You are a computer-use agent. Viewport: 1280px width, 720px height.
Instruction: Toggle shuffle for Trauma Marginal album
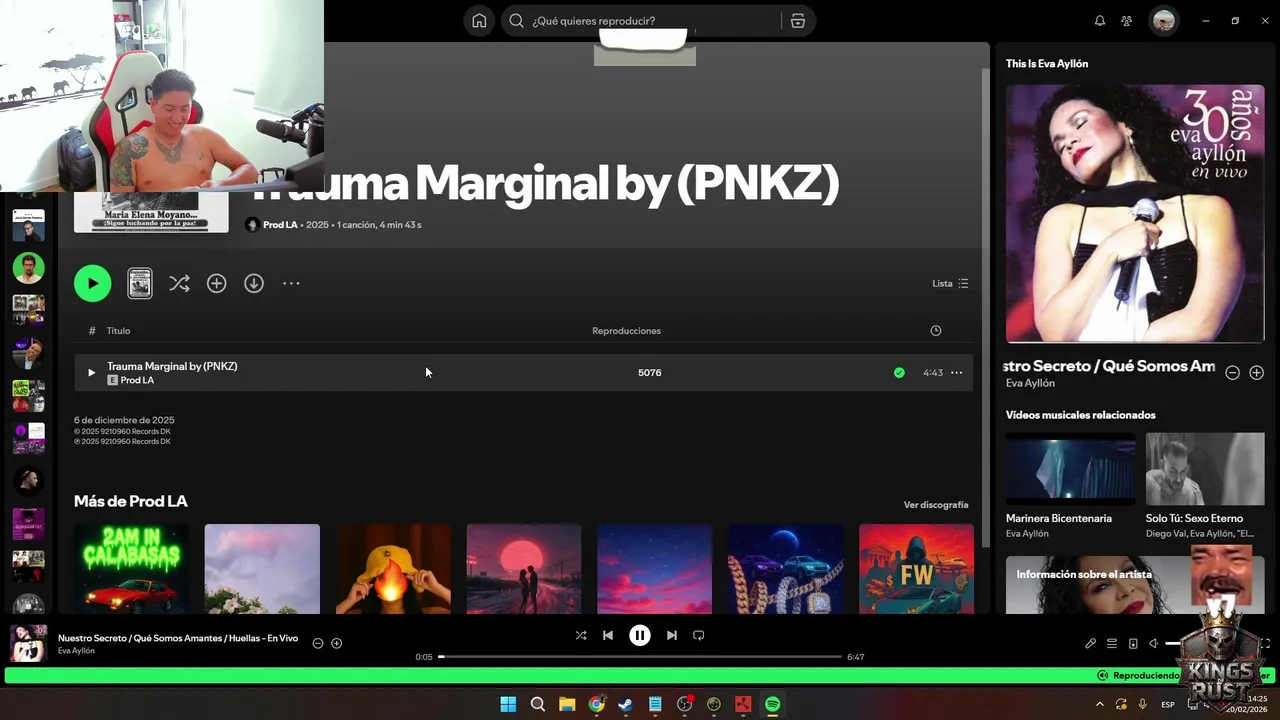(179, 284)
